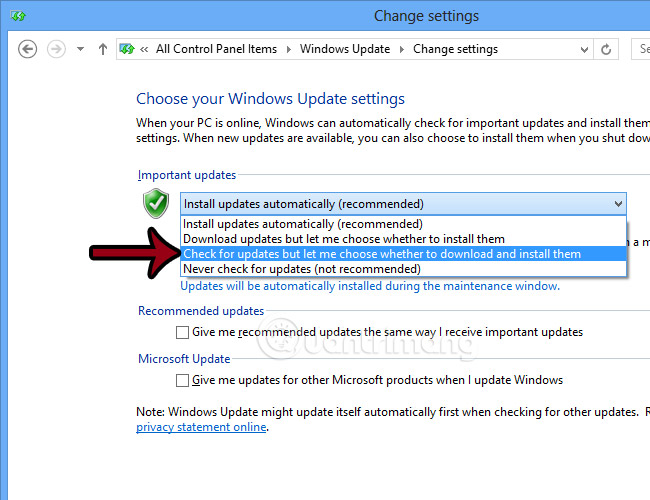650x500 pixels.
Task: Click the Important updates section label
Action: click(x=187, y=175)
